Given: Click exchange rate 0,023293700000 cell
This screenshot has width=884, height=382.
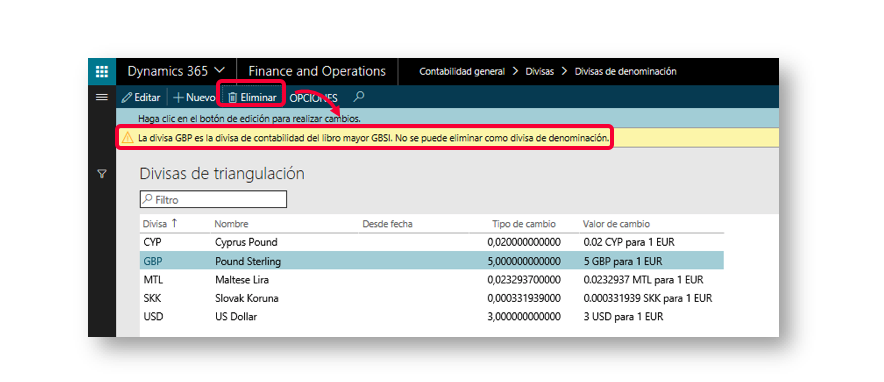Looking at the screenshot, I should point(524,279).
